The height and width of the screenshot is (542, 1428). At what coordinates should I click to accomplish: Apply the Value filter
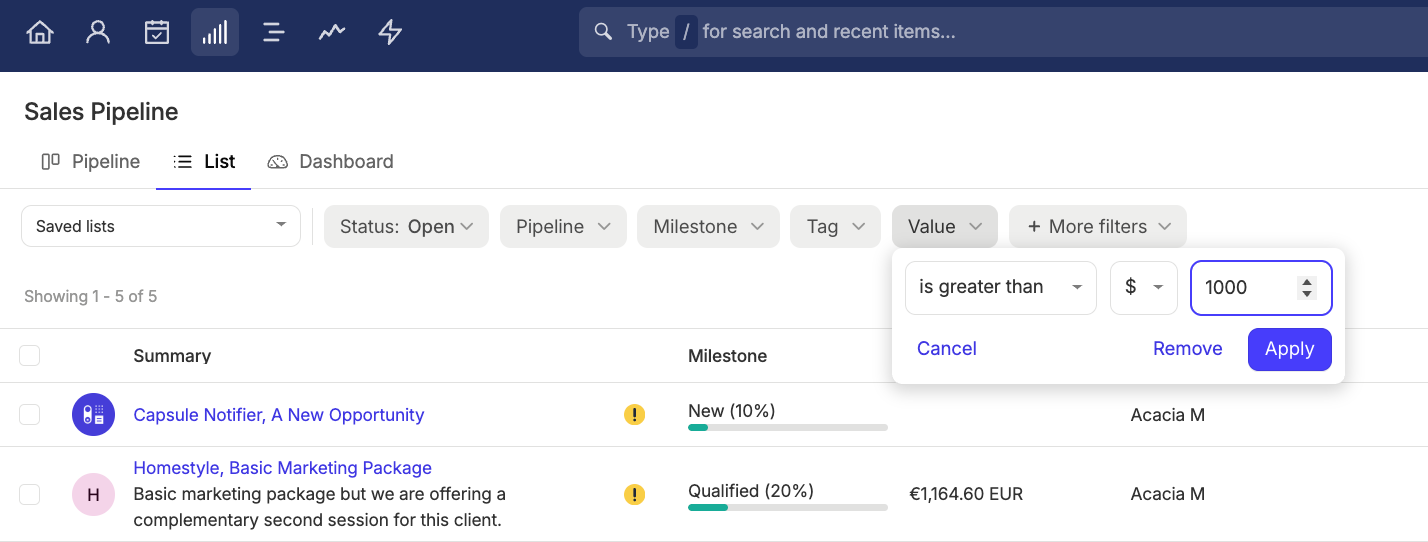pyautogui.click(x=1290, y=349)
